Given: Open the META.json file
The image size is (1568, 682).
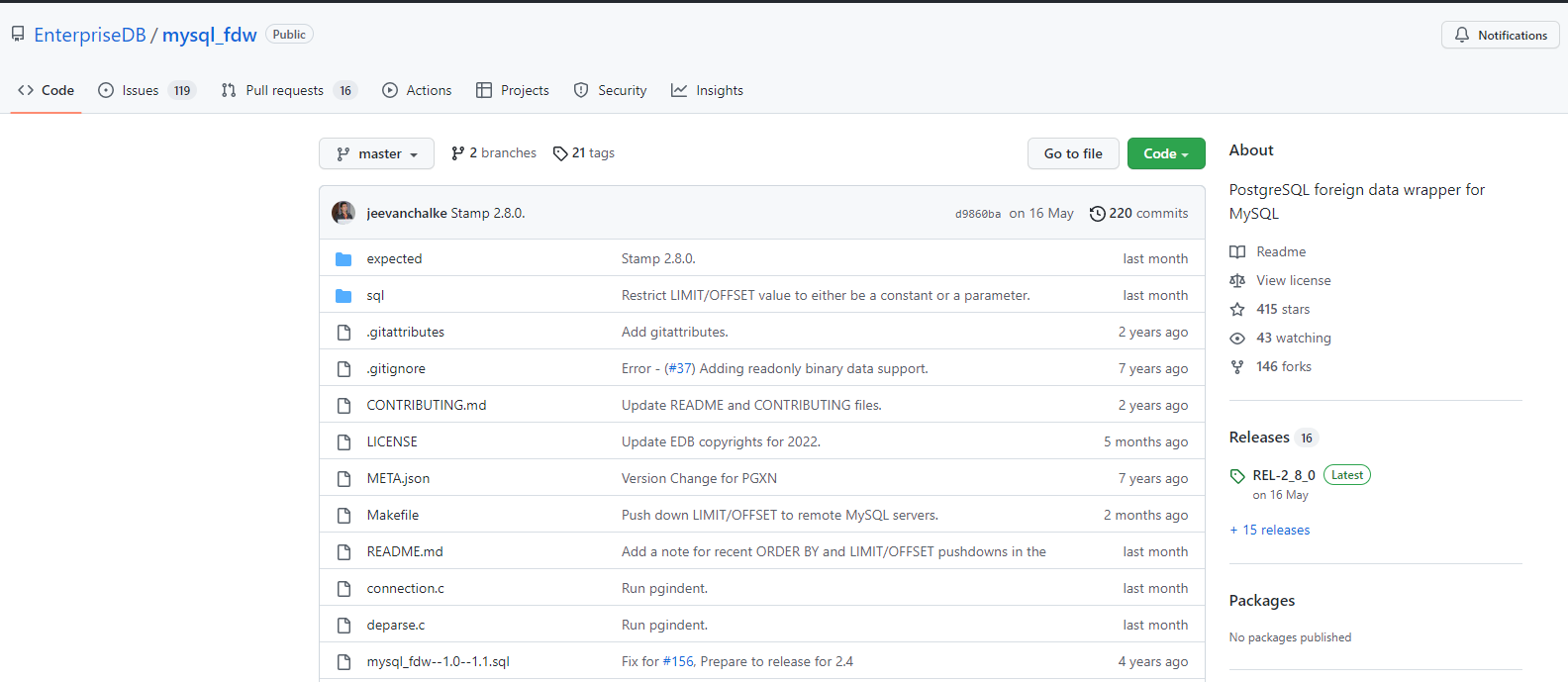Looking at the screenshot, I should point(398,479).
